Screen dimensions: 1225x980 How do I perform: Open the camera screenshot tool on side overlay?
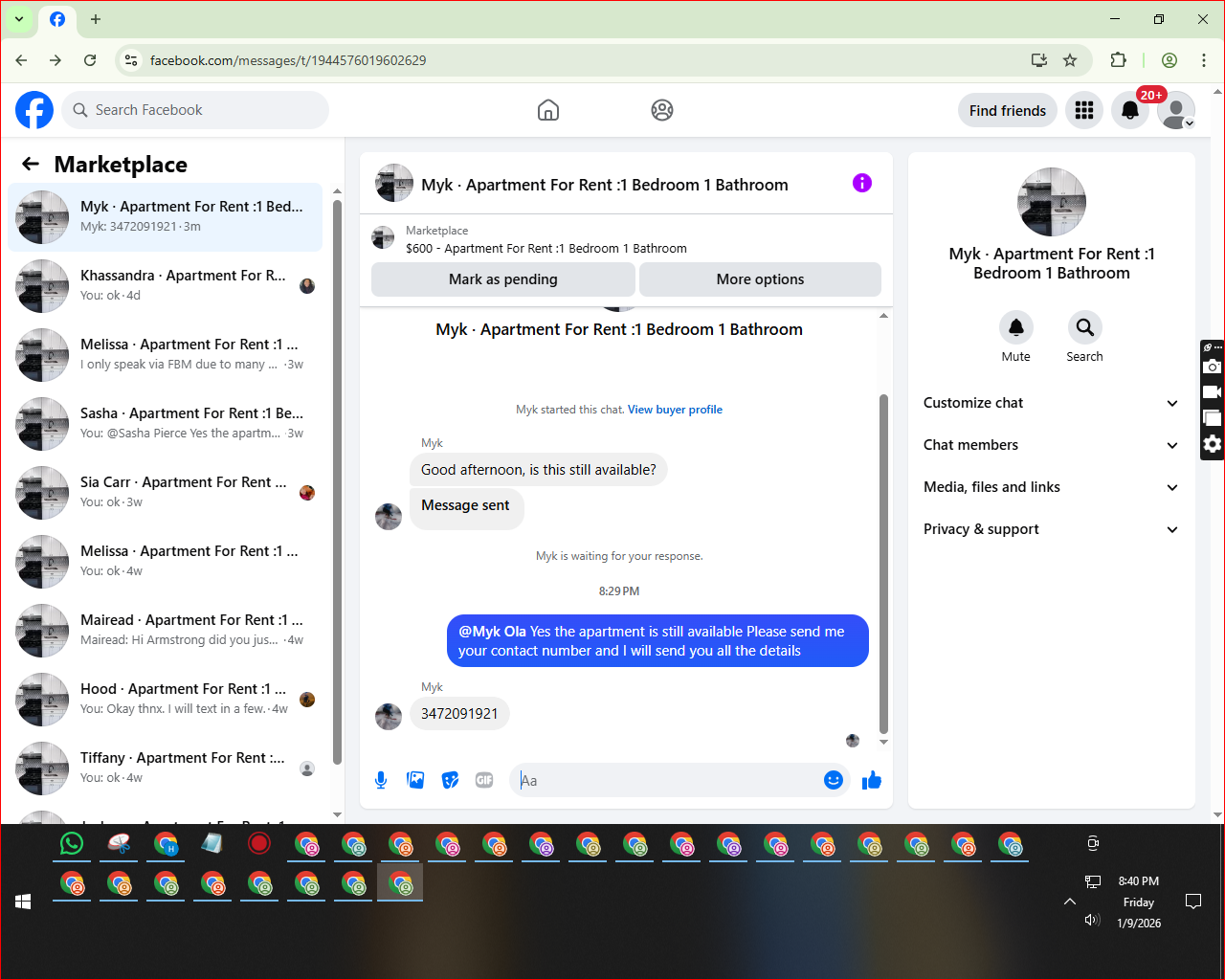click(1213, 367)
